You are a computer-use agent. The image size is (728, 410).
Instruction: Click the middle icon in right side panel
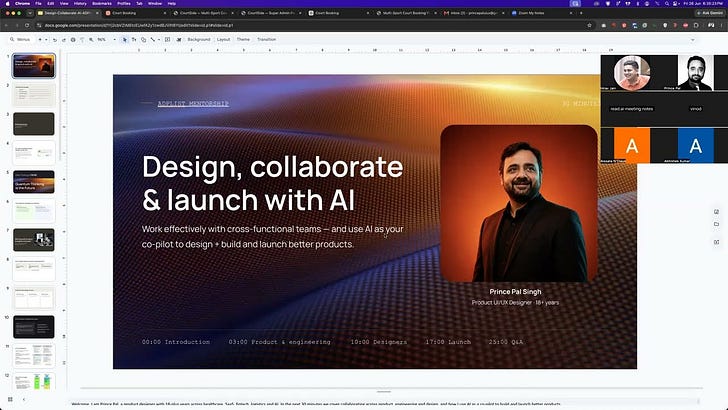[x=716, y=224]
